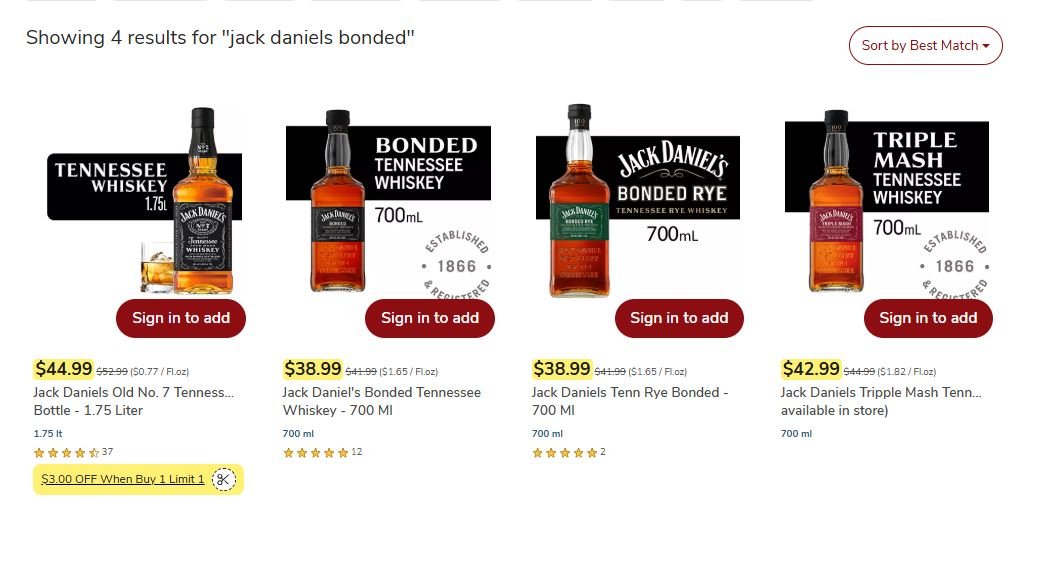Click Sign in to add for Bonded Tennessee Whiskey
The width and height of the screenshot is (1049, 565).
430,318
